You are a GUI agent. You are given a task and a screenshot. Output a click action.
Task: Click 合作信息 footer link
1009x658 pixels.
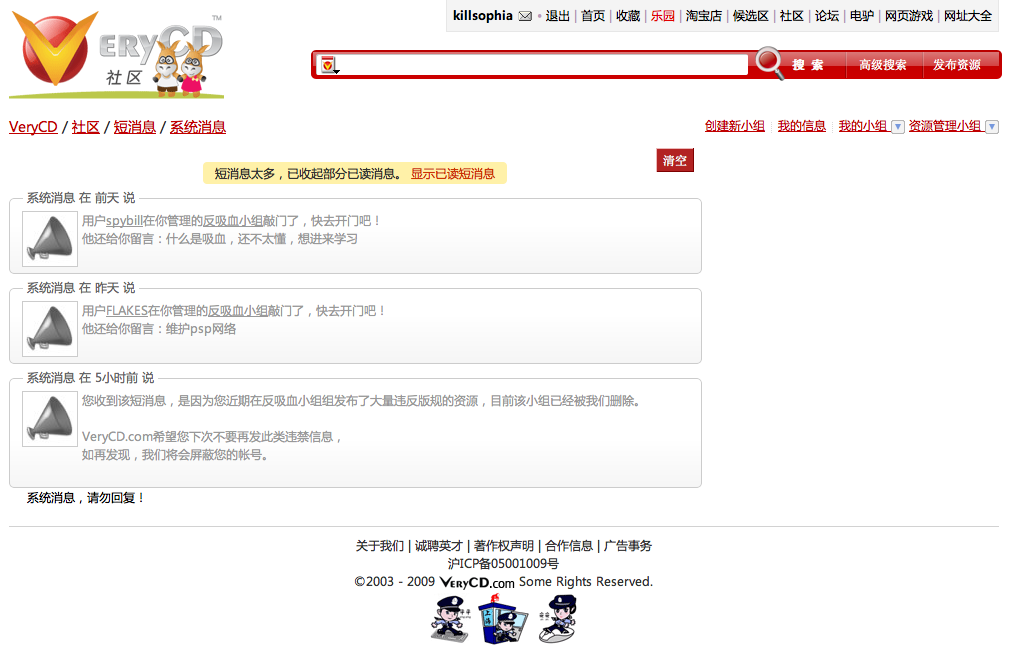[569, 546]
